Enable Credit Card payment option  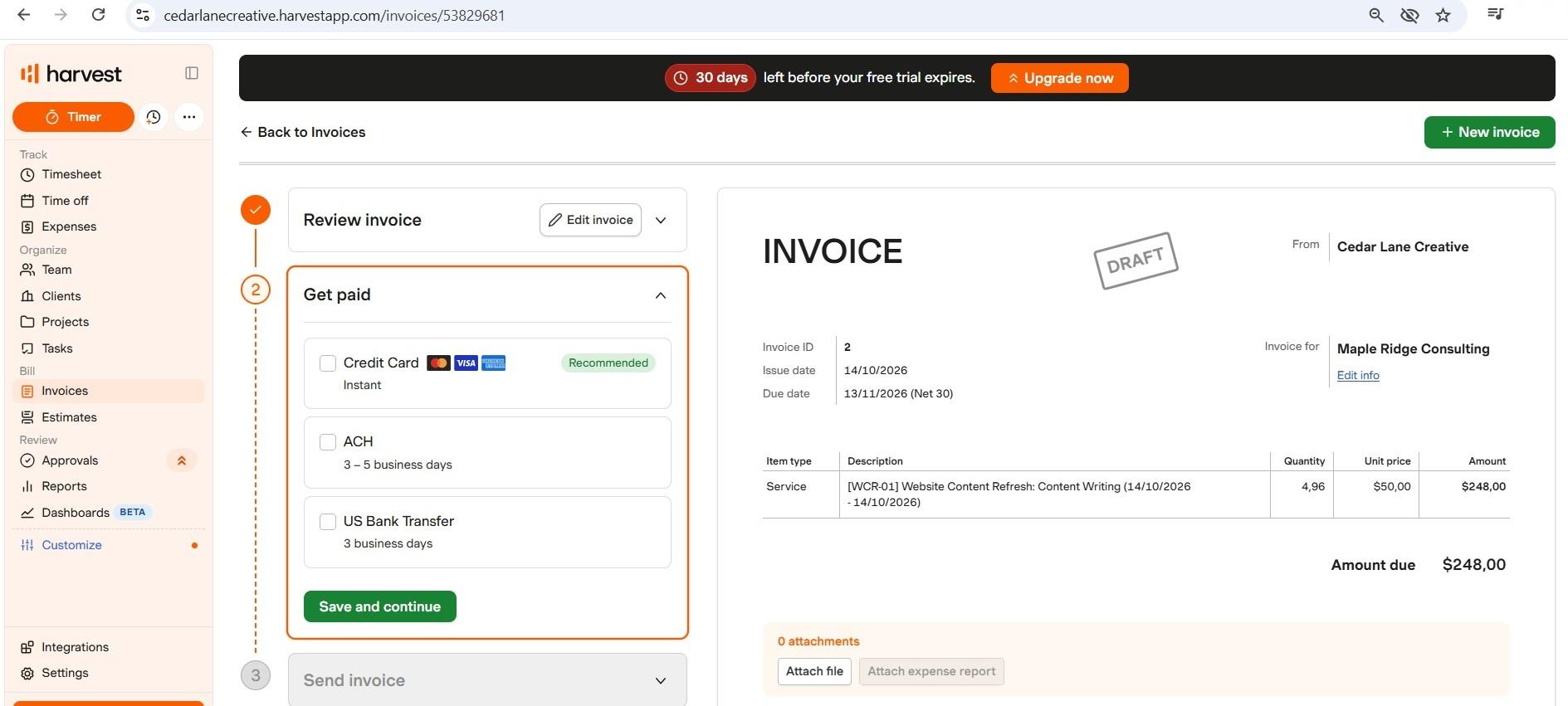click(x=328, y=363)
